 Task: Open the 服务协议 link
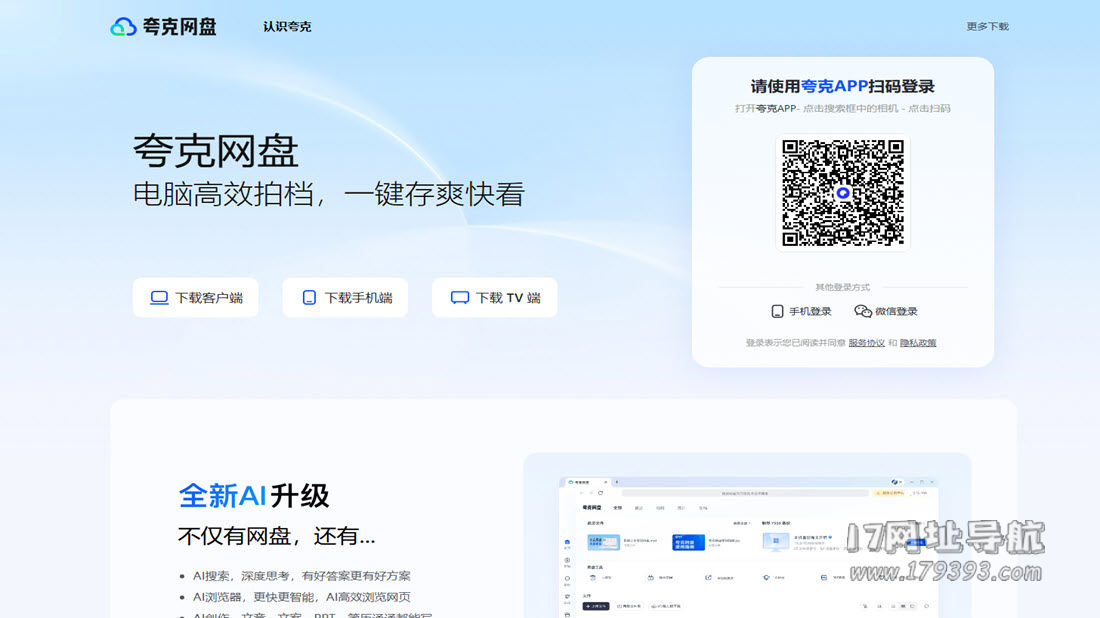coord(866,343)
